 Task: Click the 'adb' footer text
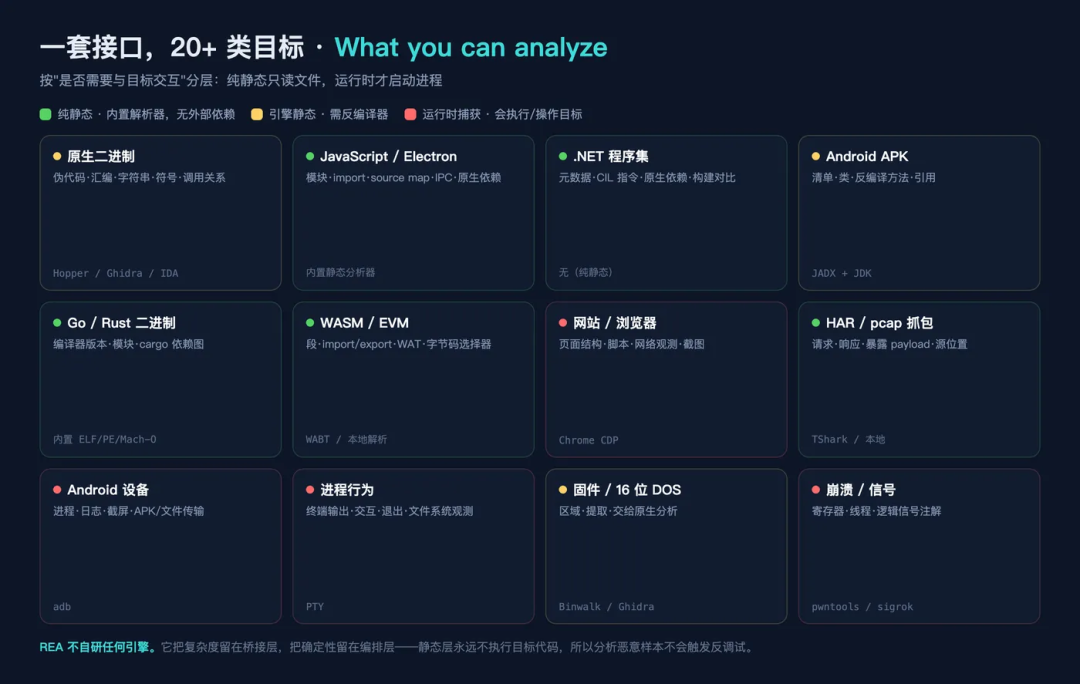(x=62, y=607)
